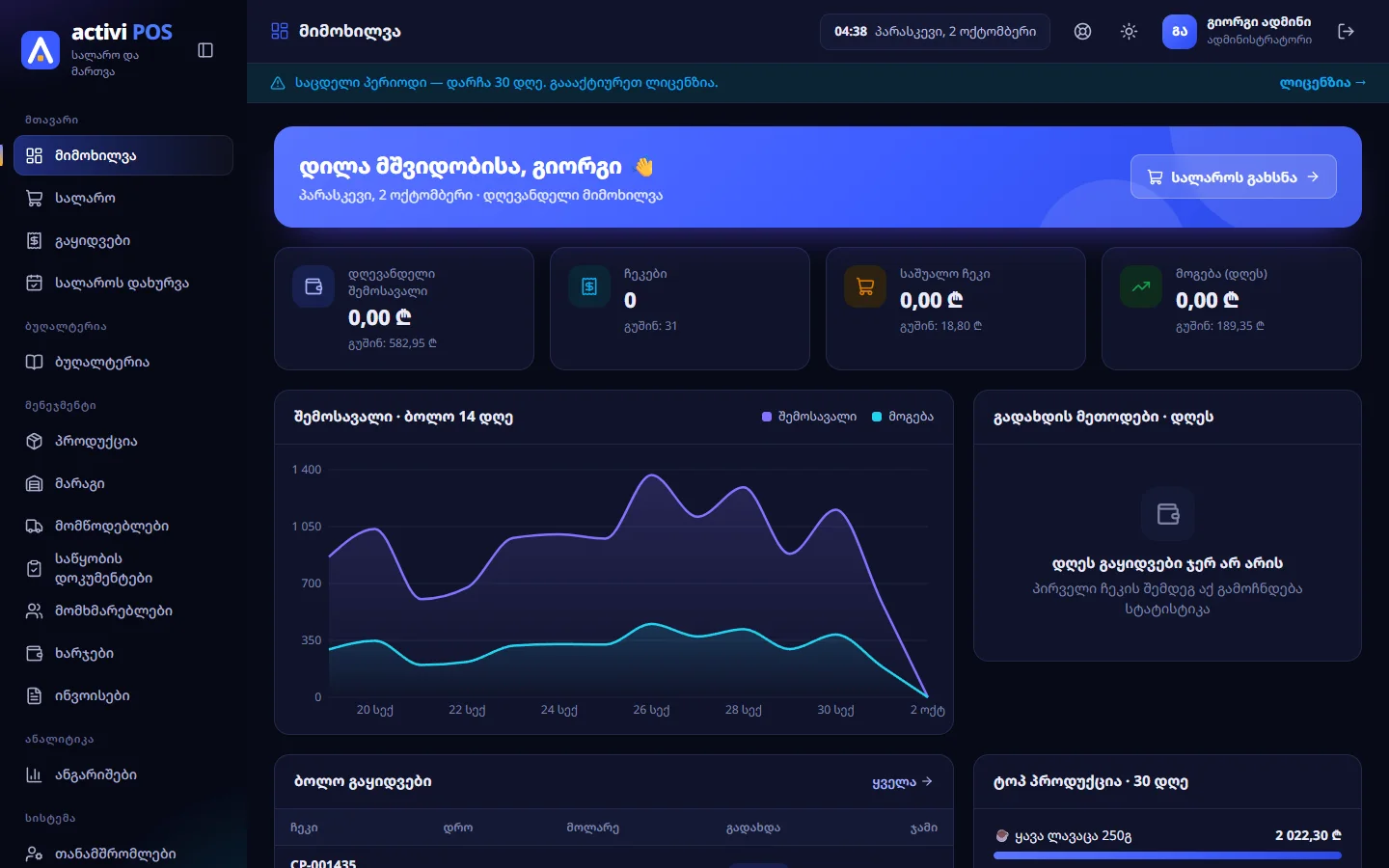
Task: Open გაყიდვები in sidebar
Action: (123, 240)
